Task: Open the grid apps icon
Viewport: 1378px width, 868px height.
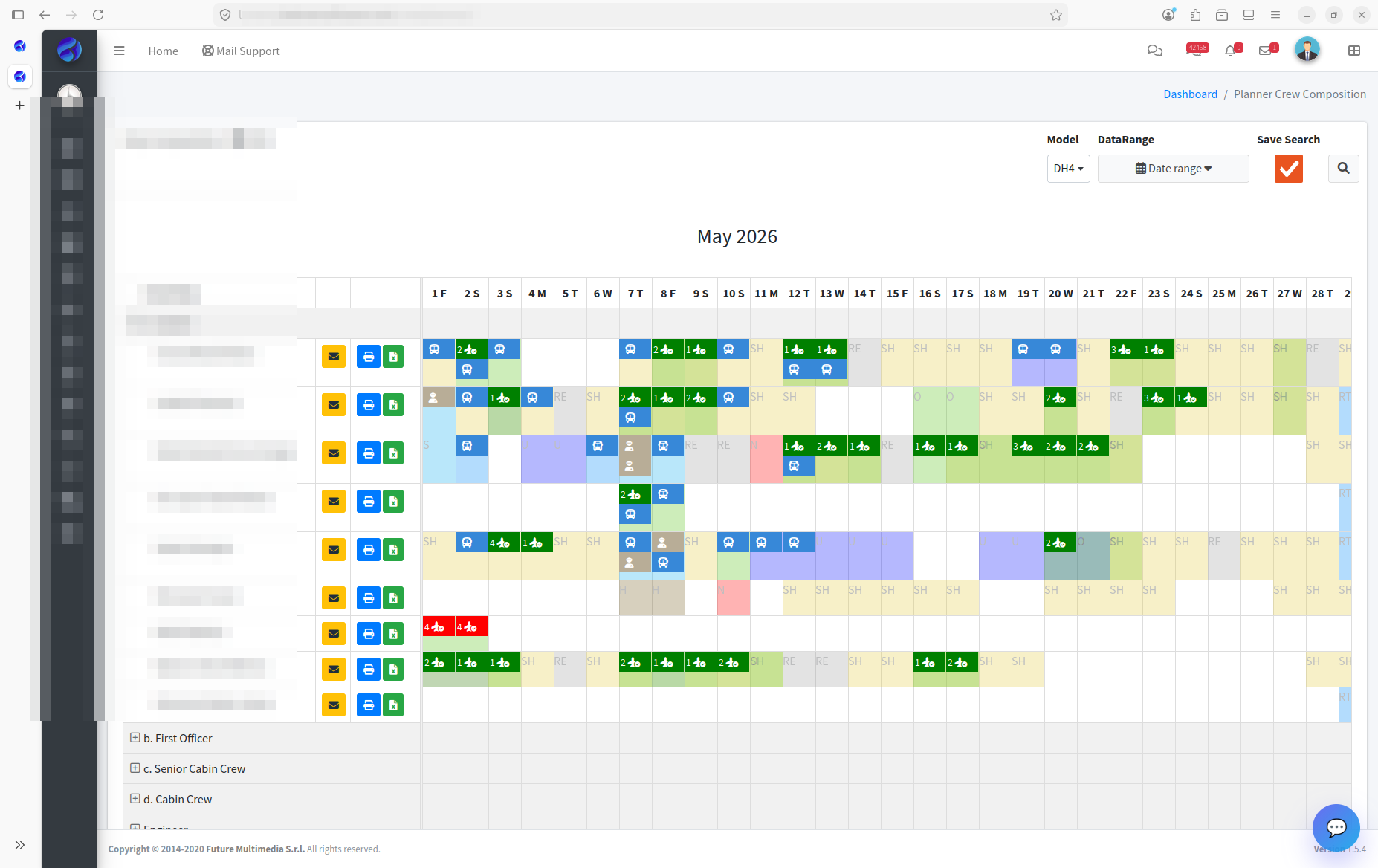Action: click(x=1354, y=51)
